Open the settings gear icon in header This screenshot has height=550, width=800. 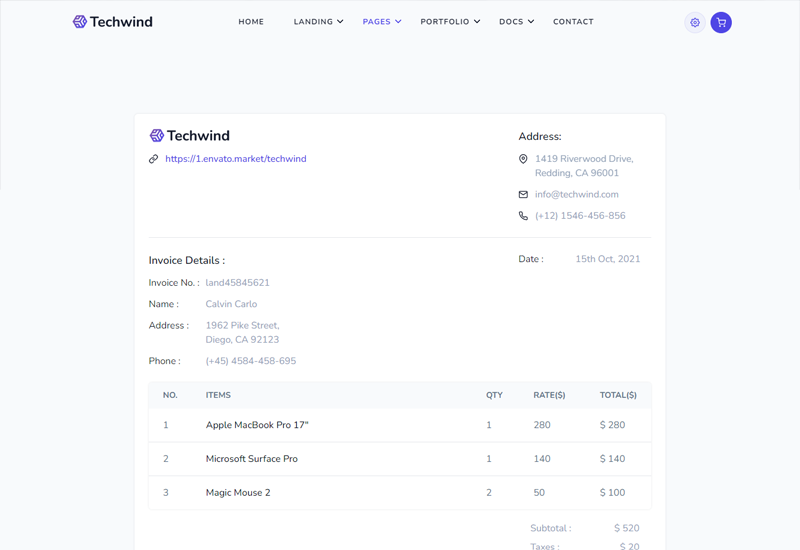tap(694, 22)
